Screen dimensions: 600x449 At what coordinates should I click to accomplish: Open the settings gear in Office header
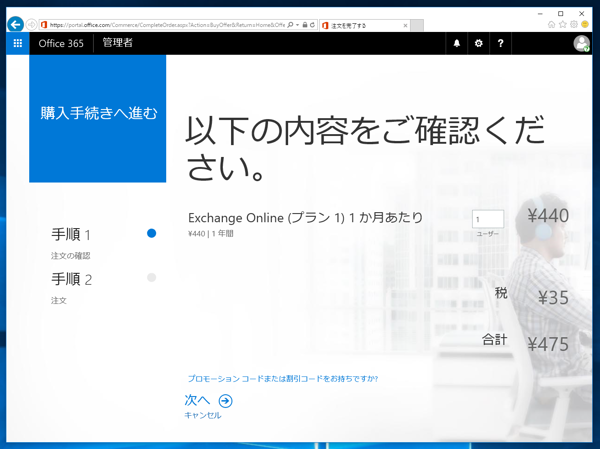(478, 43)
